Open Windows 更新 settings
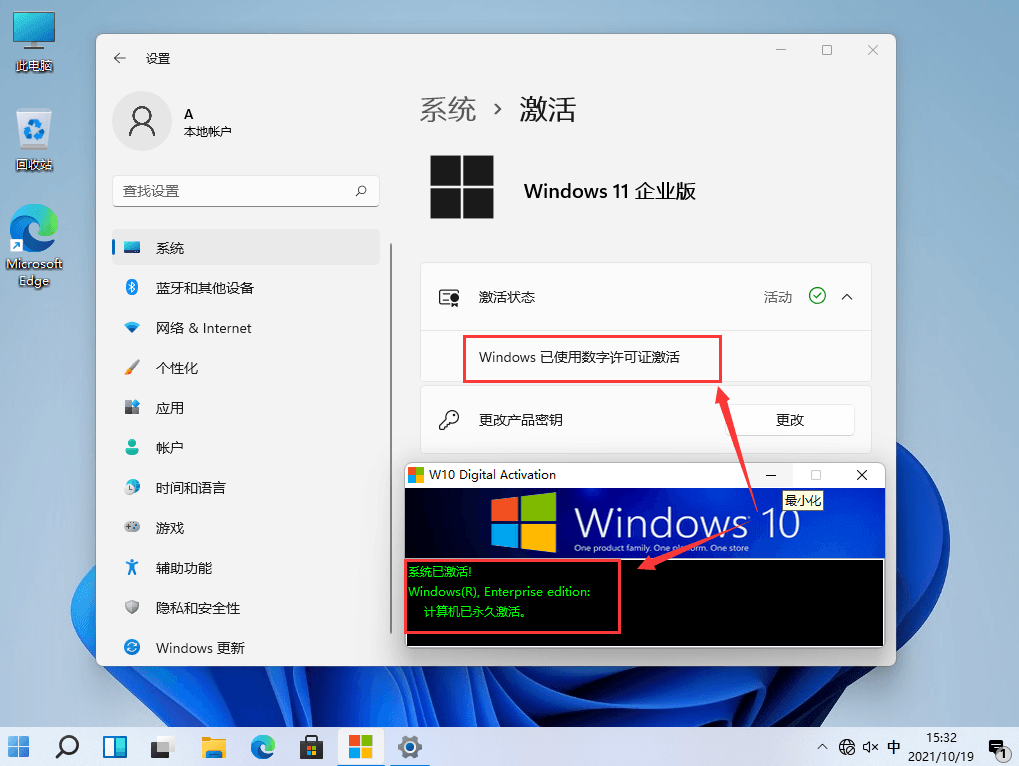Screen dimensions: 1019x766 click(x=246, y=648)
